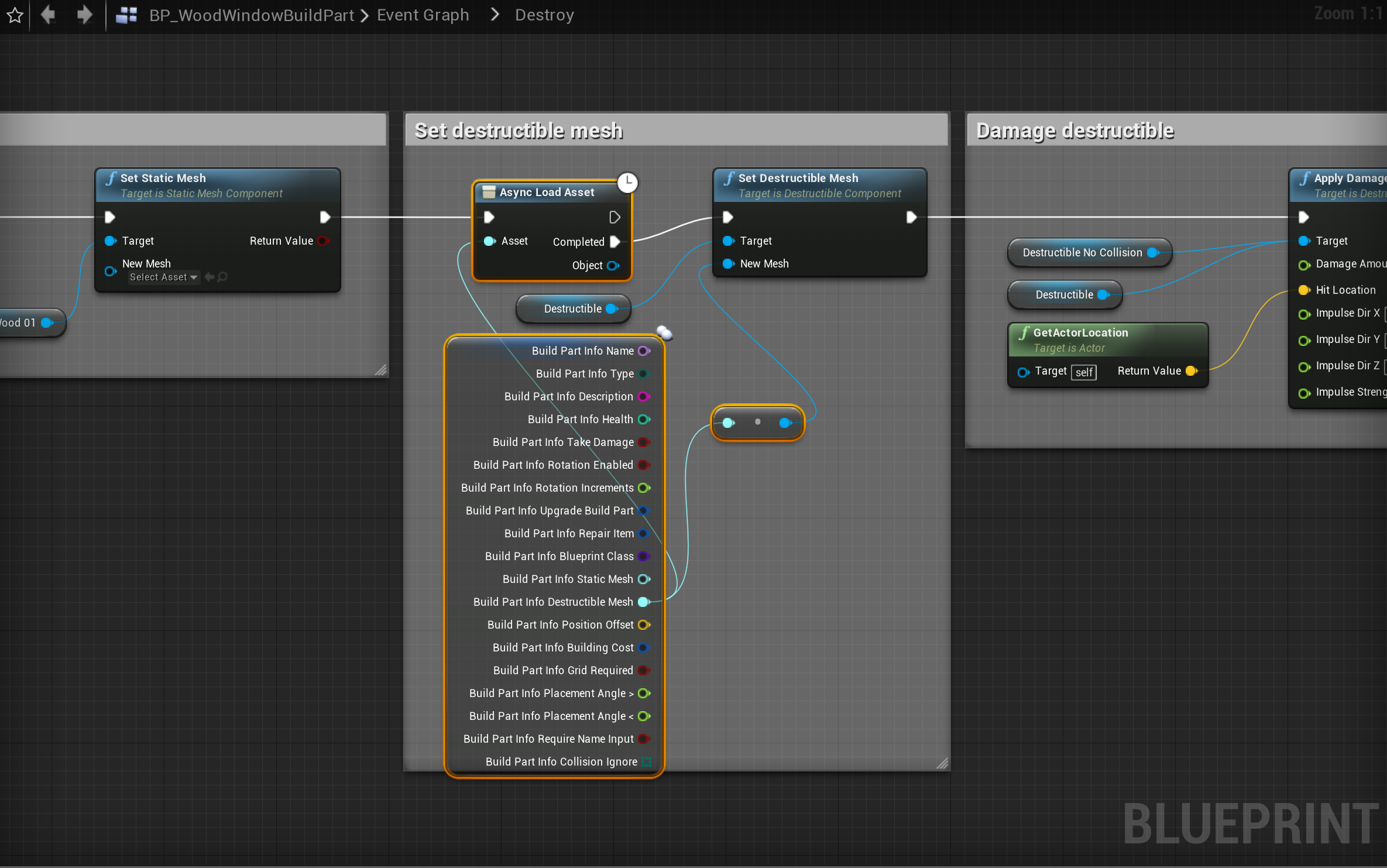Click the back navigation arrow
This screenshot has width=1387, height=868.
pos(48,15)
